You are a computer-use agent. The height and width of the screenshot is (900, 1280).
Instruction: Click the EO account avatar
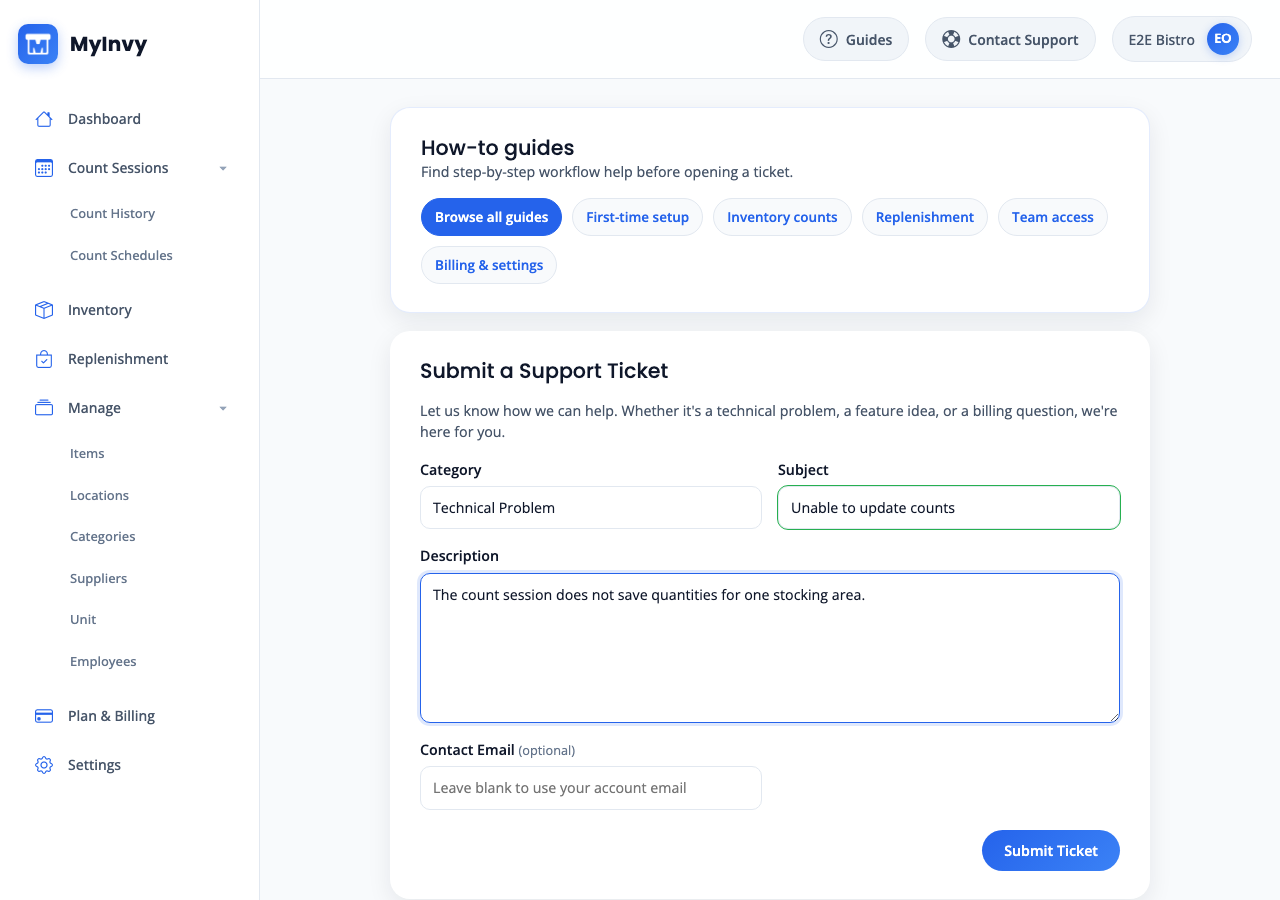pos(1222,39)
